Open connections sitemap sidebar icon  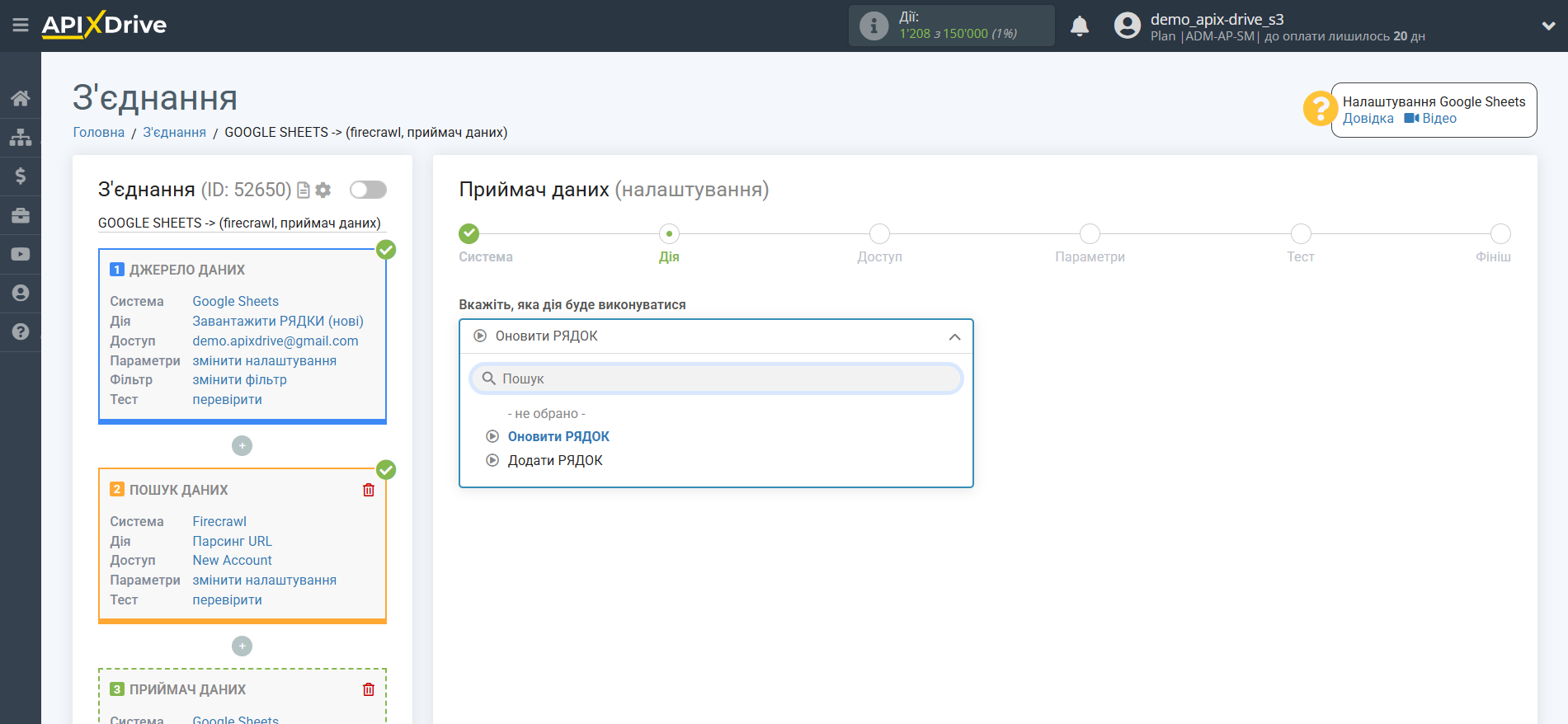[x=21, y=137]
